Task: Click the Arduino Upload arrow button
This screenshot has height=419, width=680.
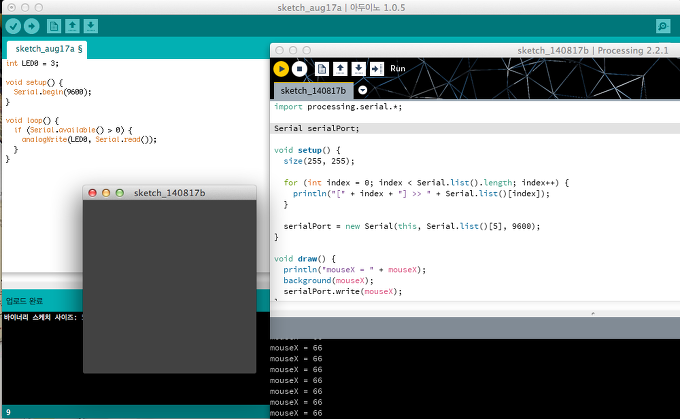Action: (32, 26)
